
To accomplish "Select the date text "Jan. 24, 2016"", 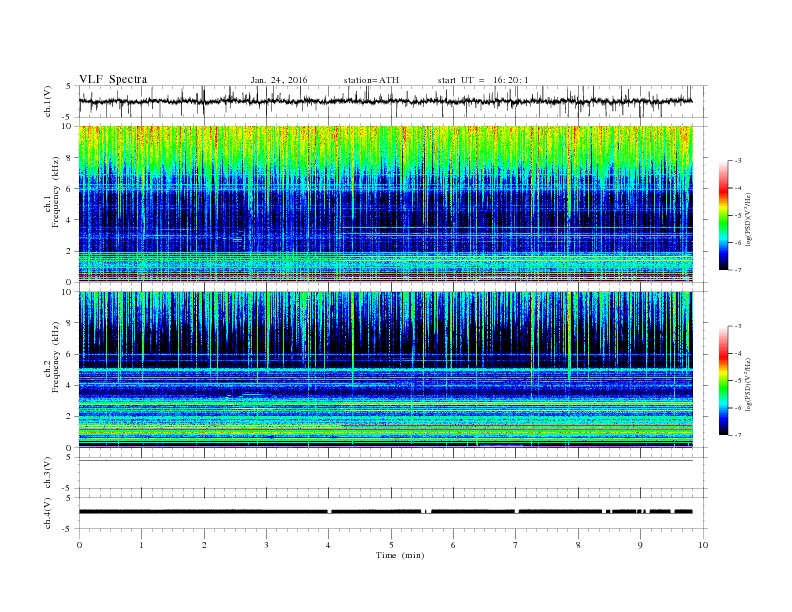I will pyautogui.click(x=279, y=80).
